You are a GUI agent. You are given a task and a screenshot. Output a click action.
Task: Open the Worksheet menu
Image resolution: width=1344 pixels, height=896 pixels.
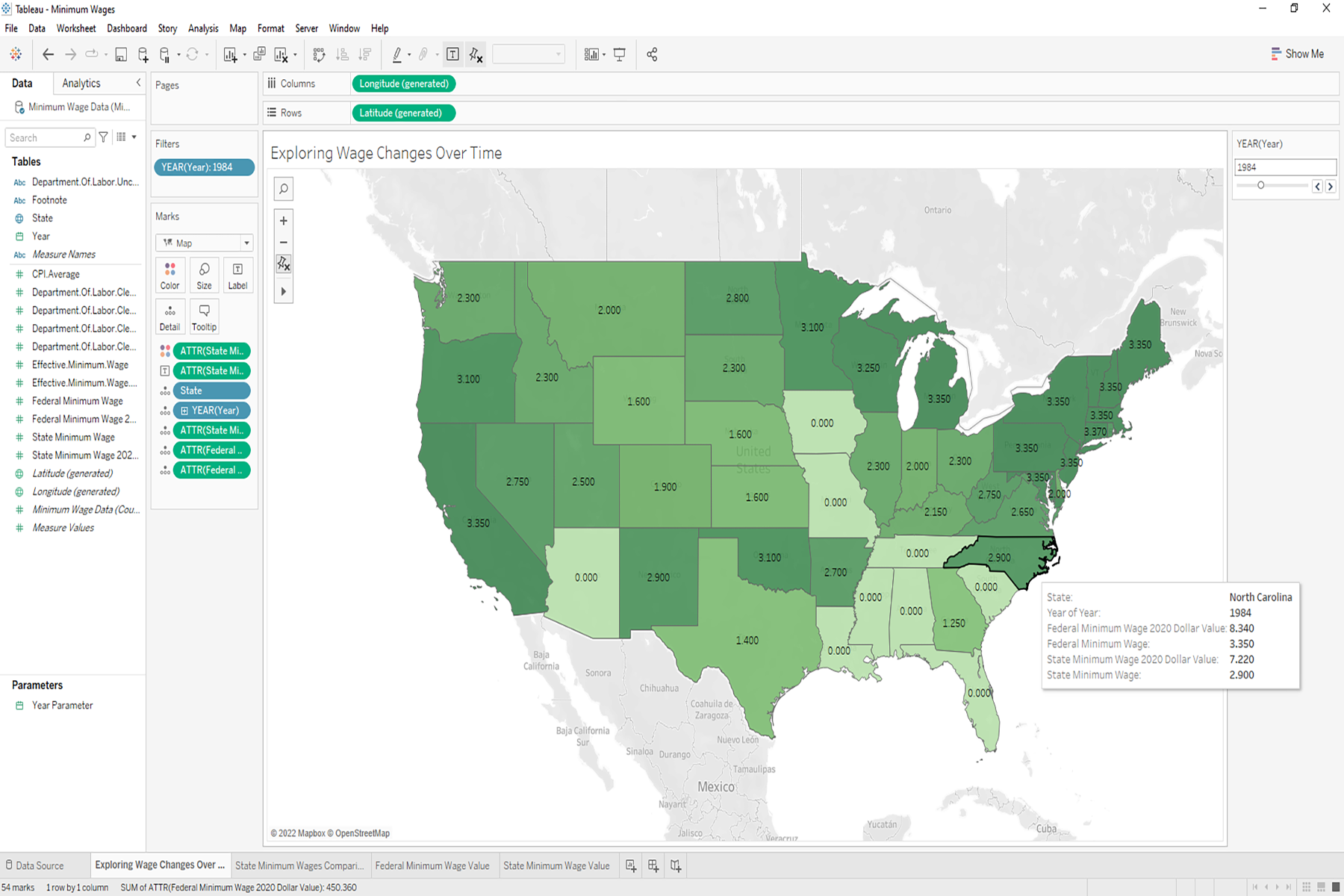tap(76, 28)
